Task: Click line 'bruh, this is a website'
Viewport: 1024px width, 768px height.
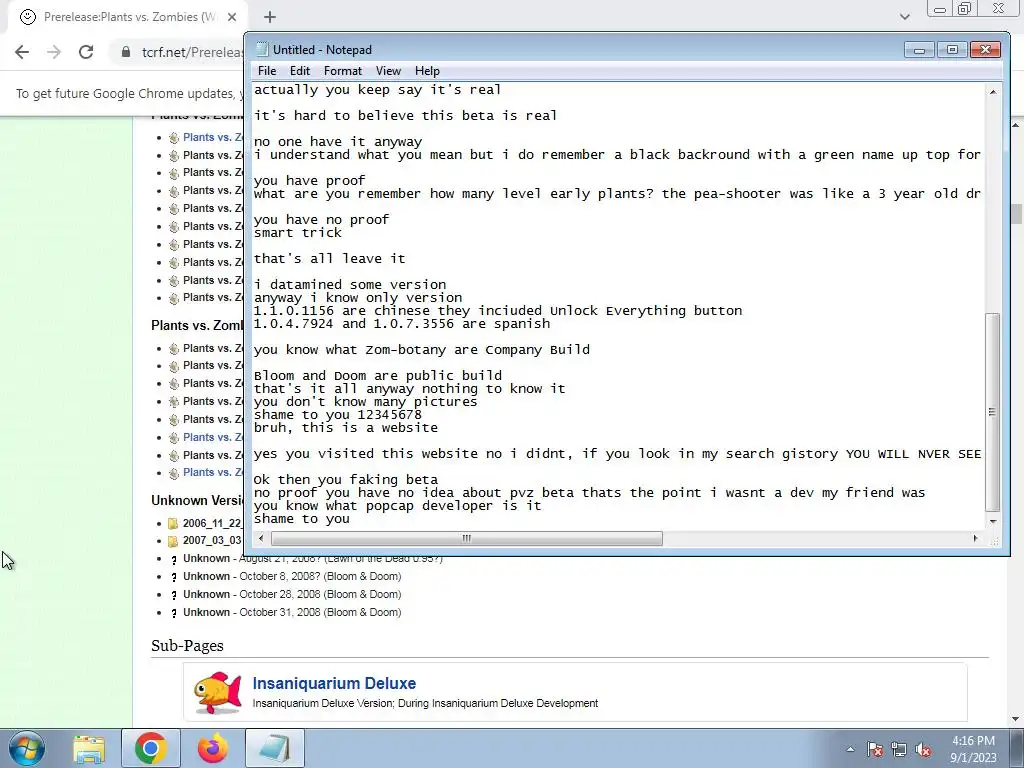Action: [345, 428]
